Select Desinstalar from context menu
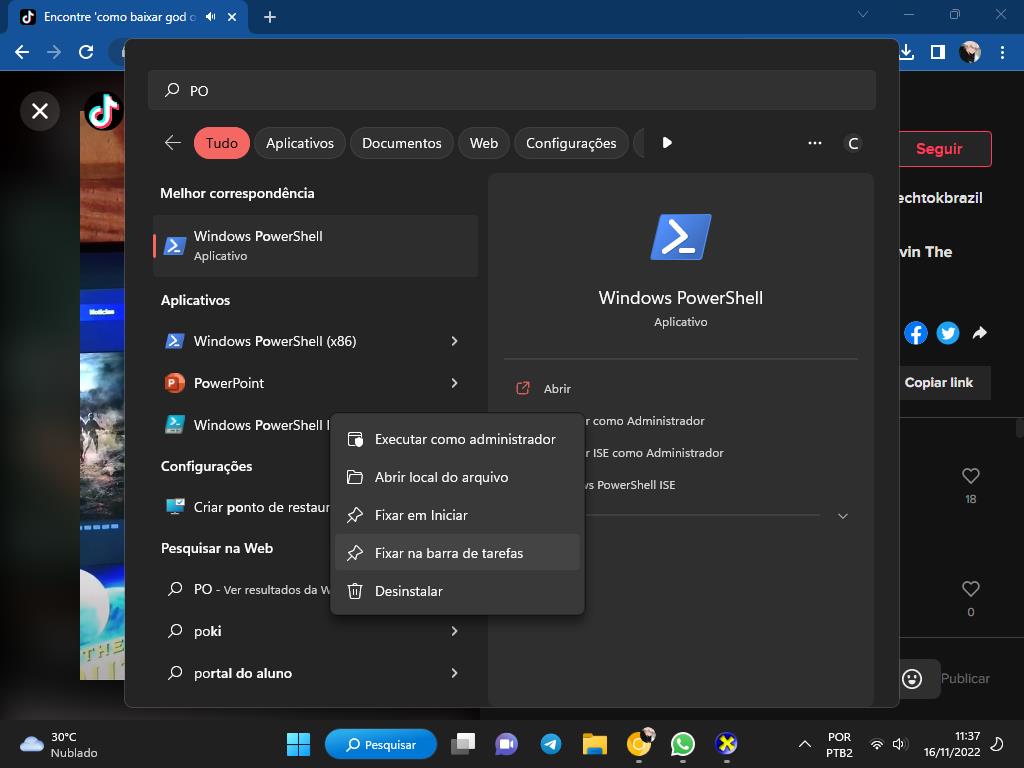 click(x=408, y=591)
